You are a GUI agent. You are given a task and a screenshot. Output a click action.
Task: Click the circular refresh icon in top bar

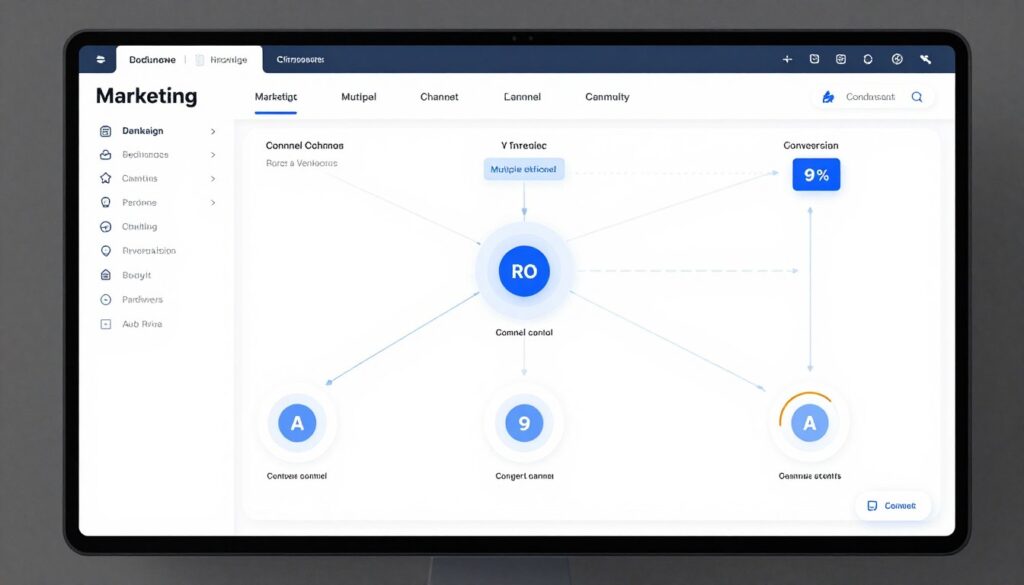868,59
